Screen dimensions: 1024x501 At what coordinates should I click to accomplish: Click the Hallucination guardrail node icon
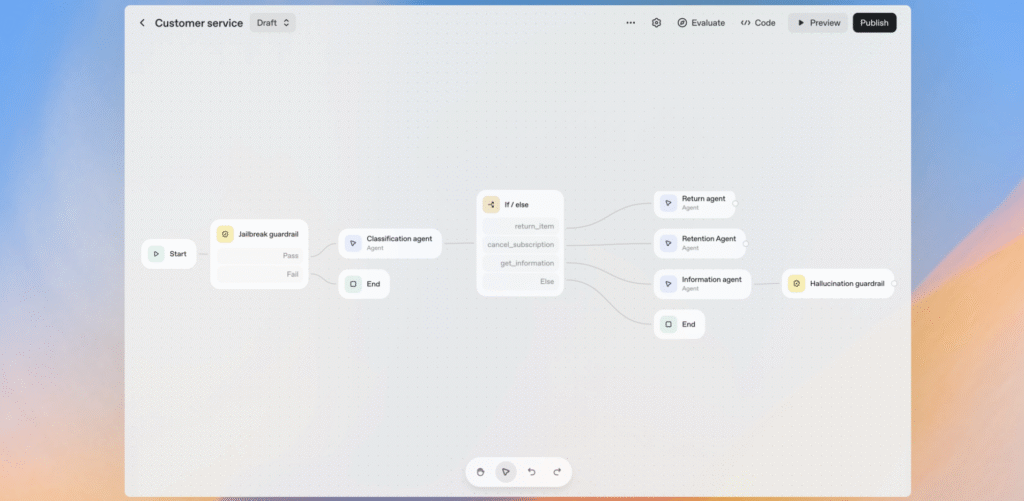tap(796, 284)
